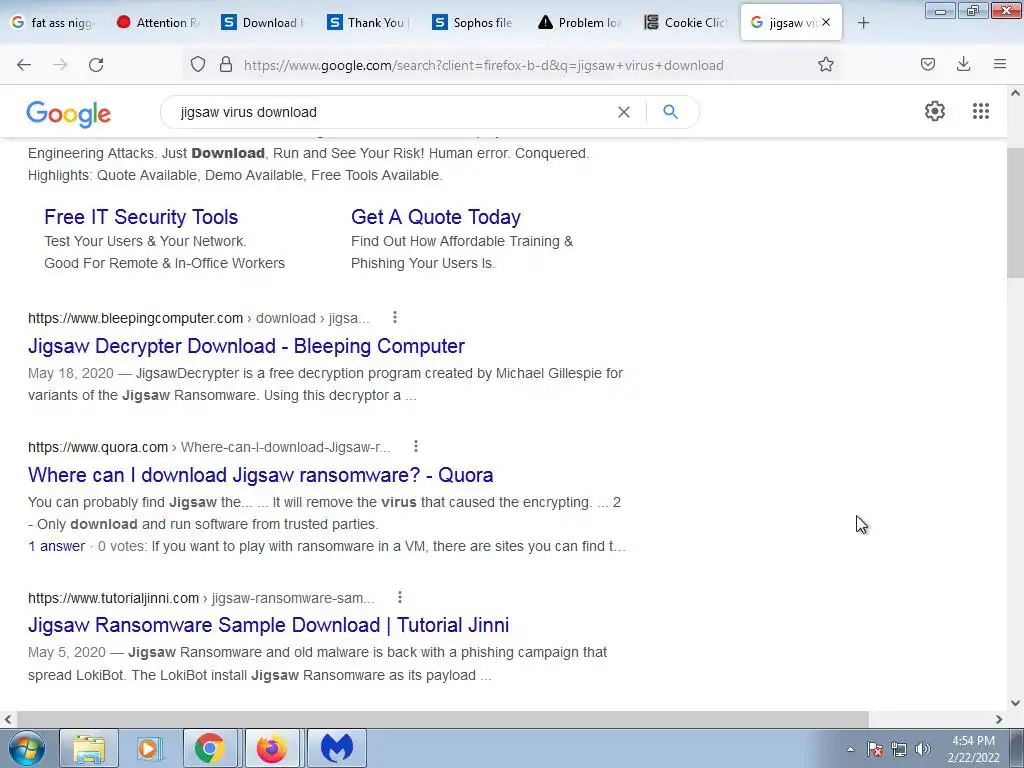
Task: Save page to Pocket
Action: tap(927, 64)
